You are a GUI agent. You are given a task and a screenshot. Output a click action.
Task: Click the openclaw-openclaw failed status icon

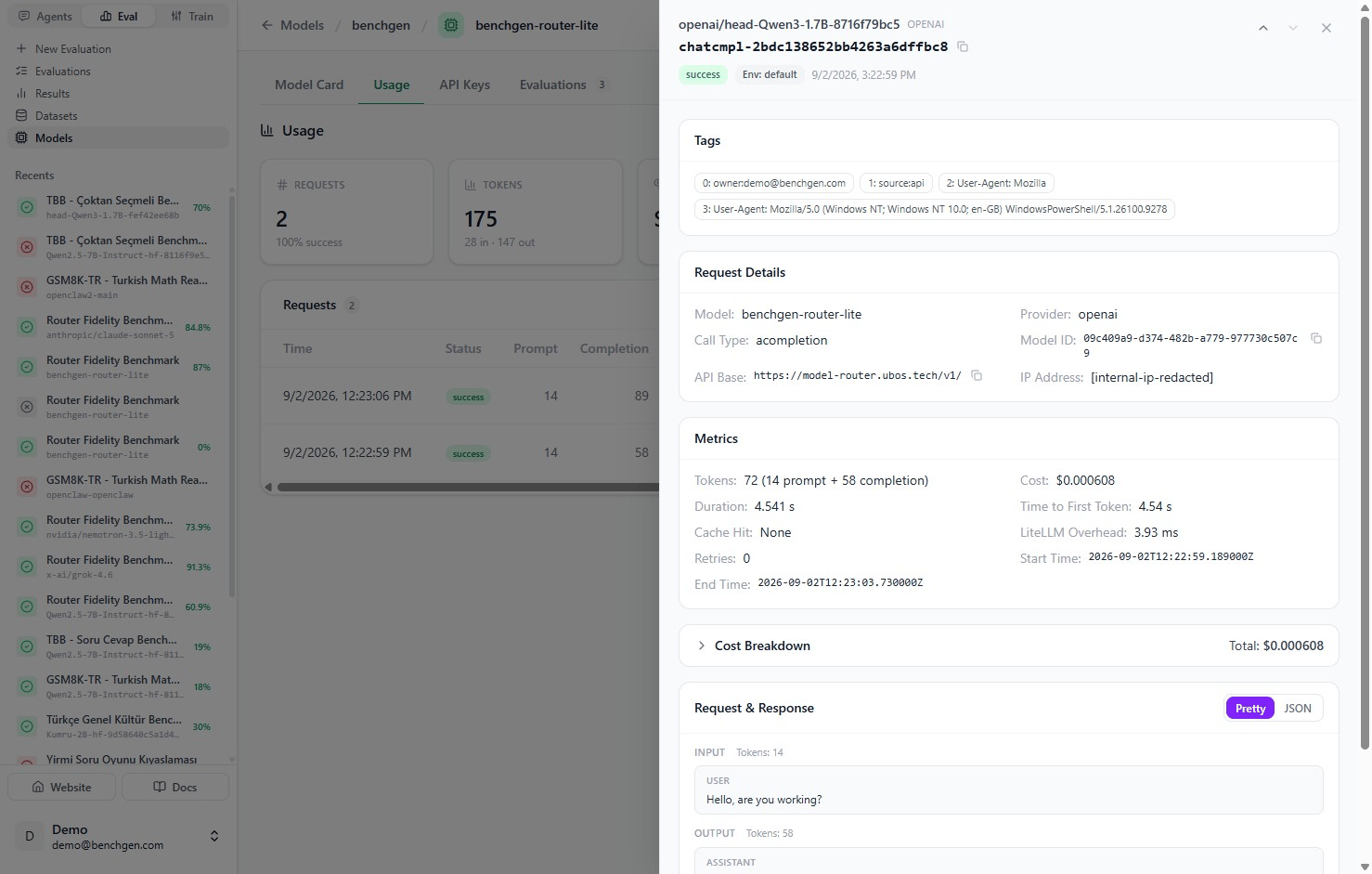[x=28, y=487]
